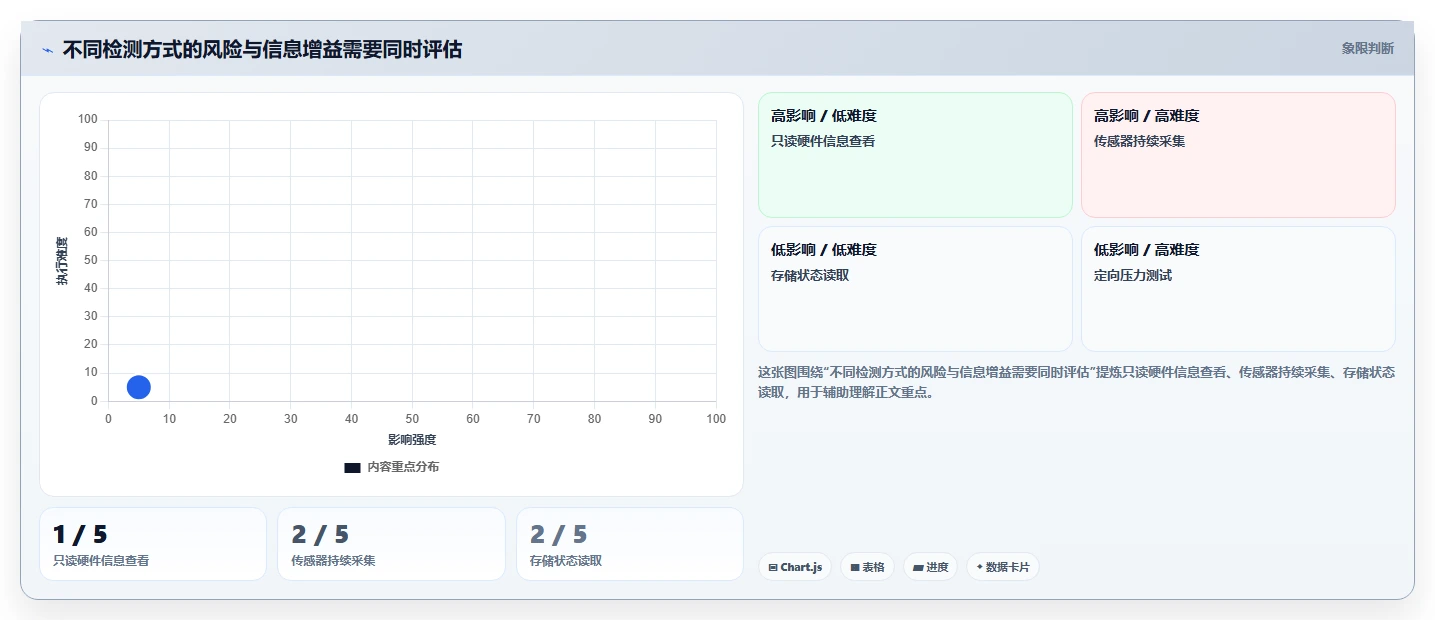
Task: Click the lightning icon beside the title
Action: tap(48, 50)
